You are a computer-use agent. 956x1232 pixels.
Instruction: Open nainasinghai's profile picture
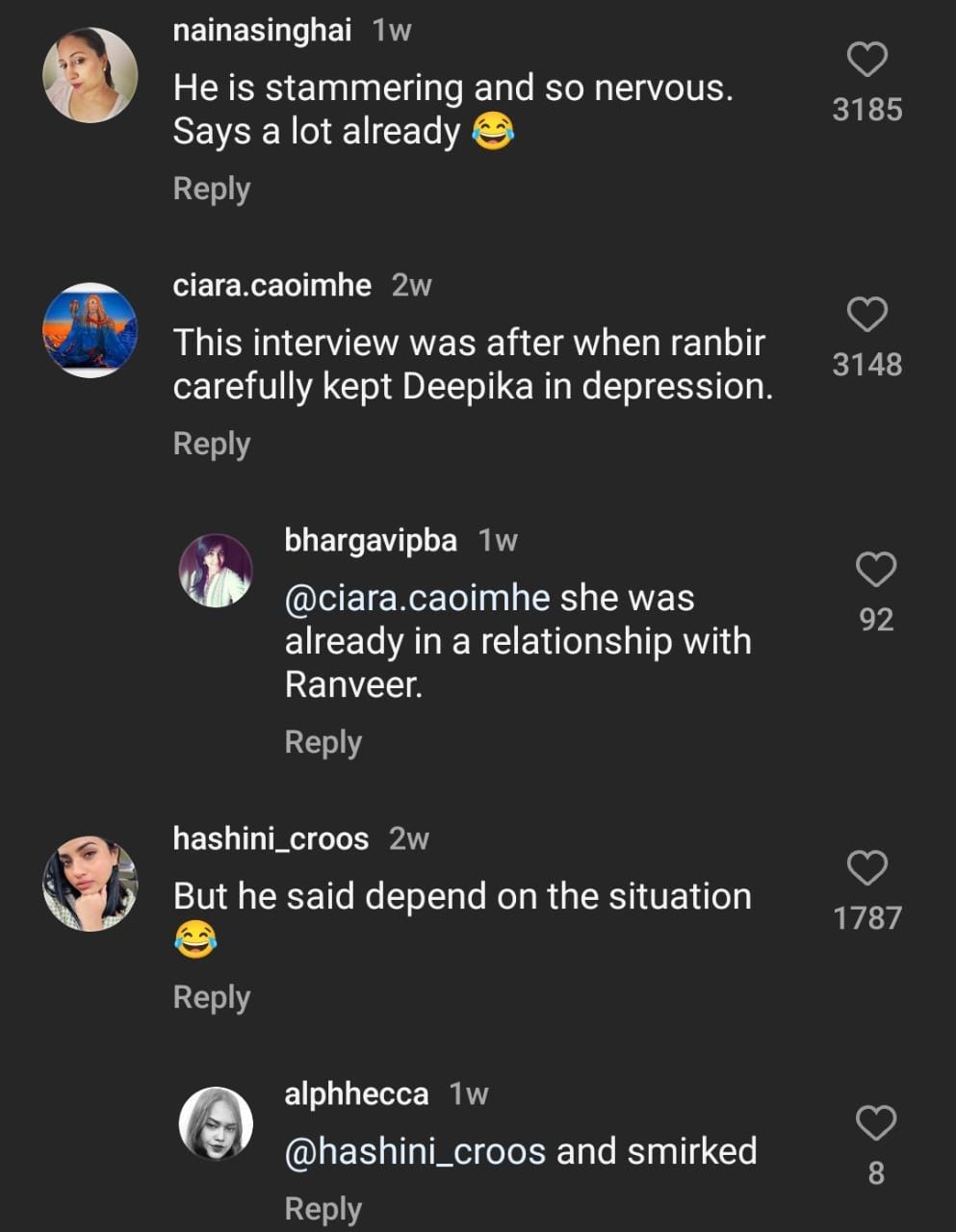[90, 75]
